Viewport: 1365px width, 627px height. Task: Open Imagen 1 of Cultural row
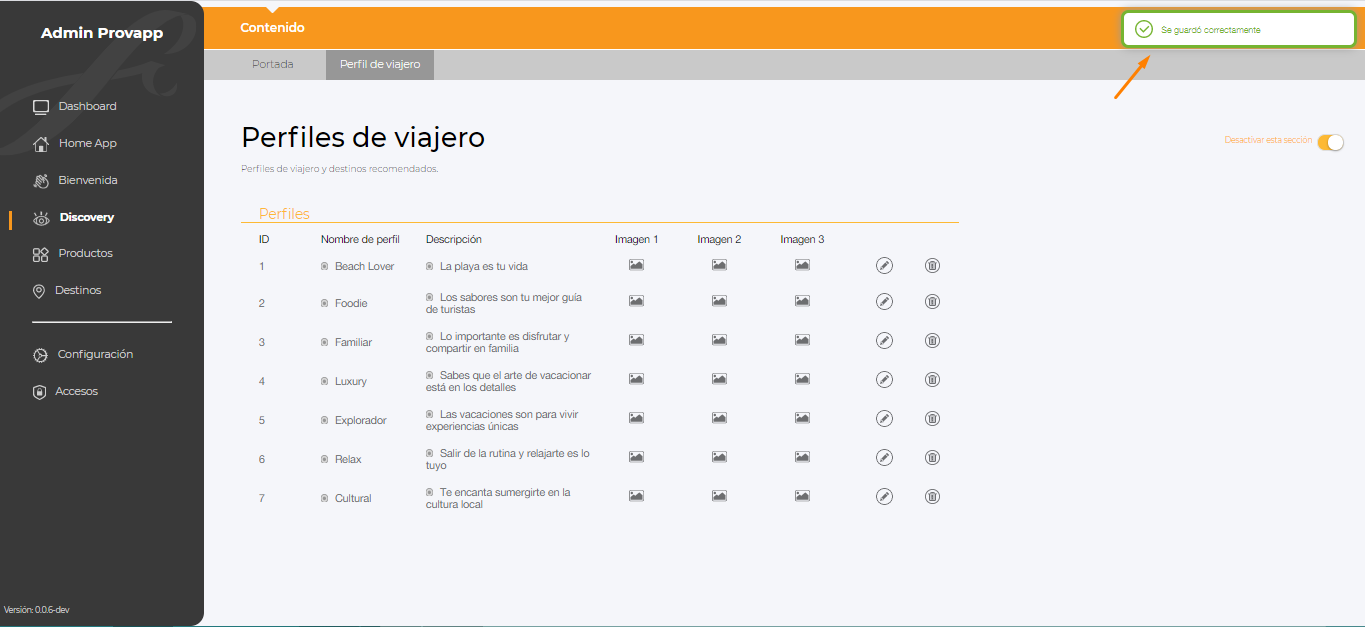click(x=636, y=495)
